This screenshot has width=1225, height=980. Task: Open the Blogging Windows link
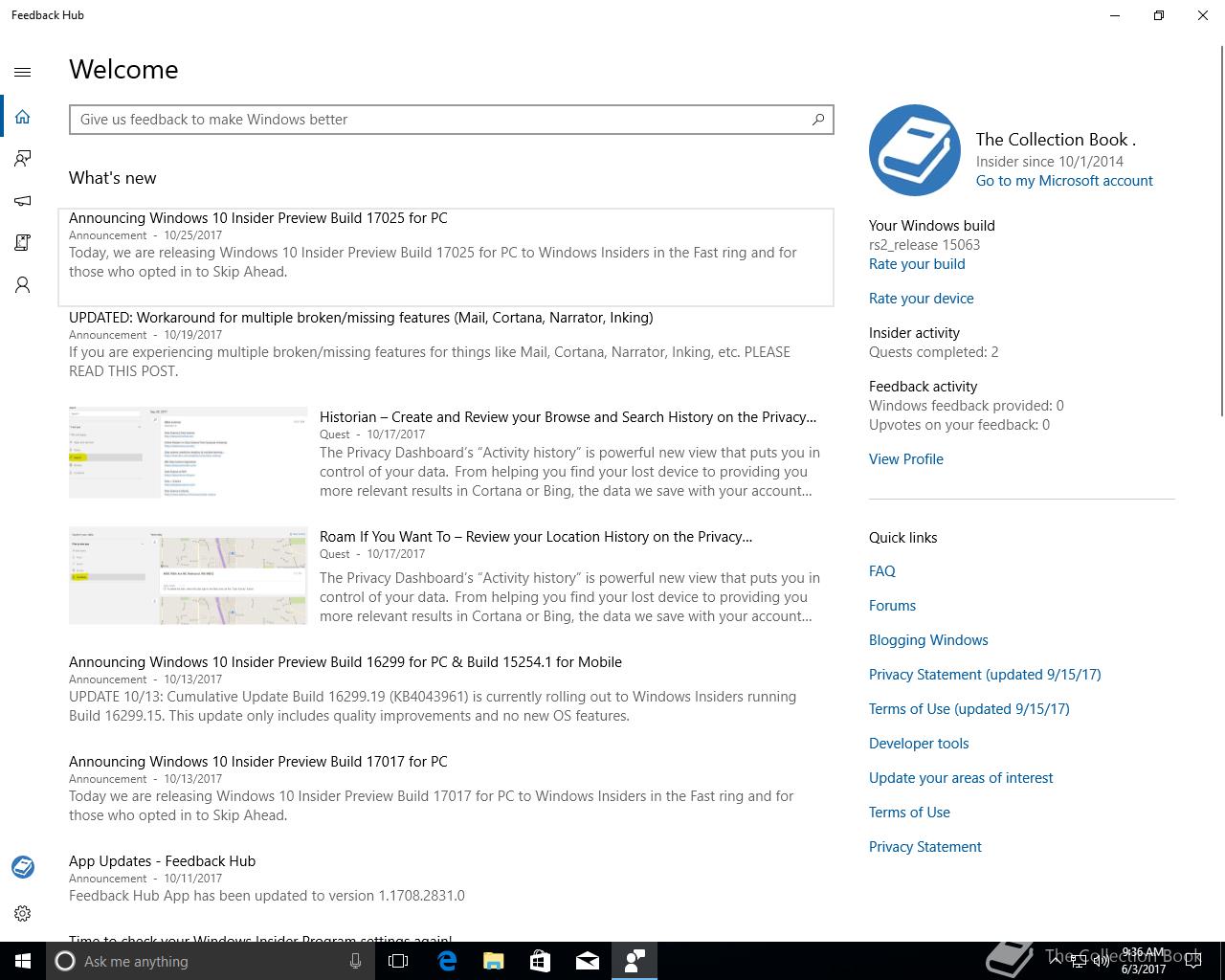928,640
